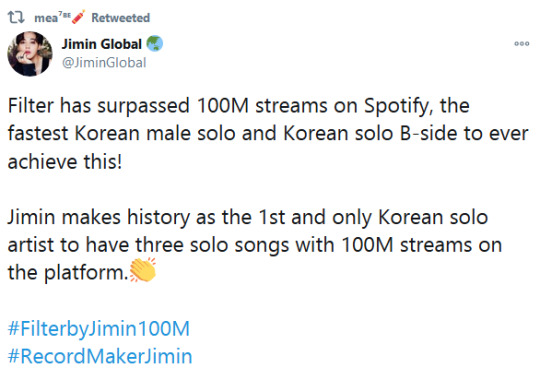Click 'Filter has surpassed' opening words
Screen dimensions: 540x368
point(98,106)
